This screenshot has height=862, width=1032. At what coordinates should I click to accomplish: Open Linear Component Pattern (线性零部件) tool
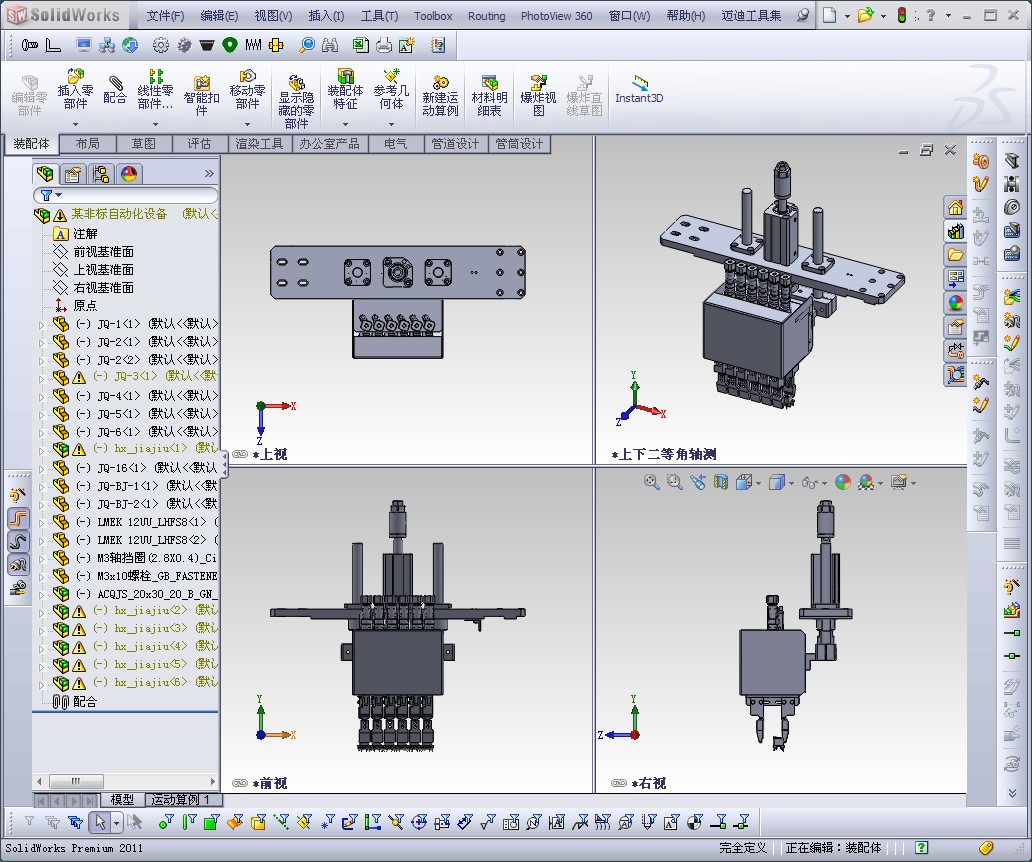coord(155,89)
